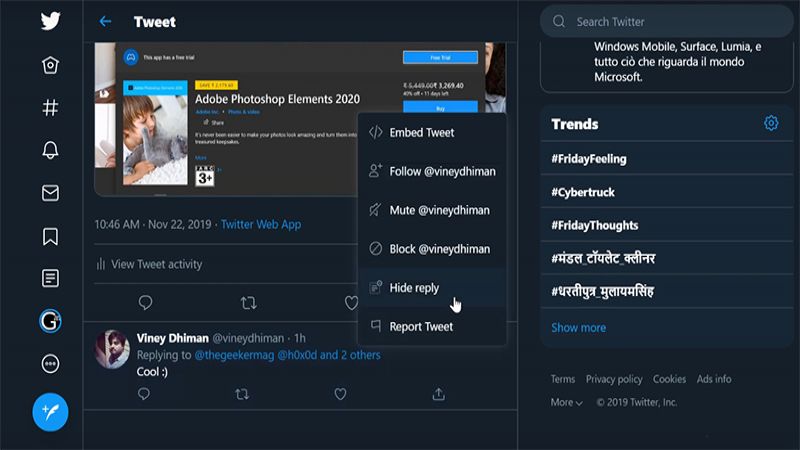Open the Notifications bell
Screen dimensions: 800x450
(x=51, y=150)
